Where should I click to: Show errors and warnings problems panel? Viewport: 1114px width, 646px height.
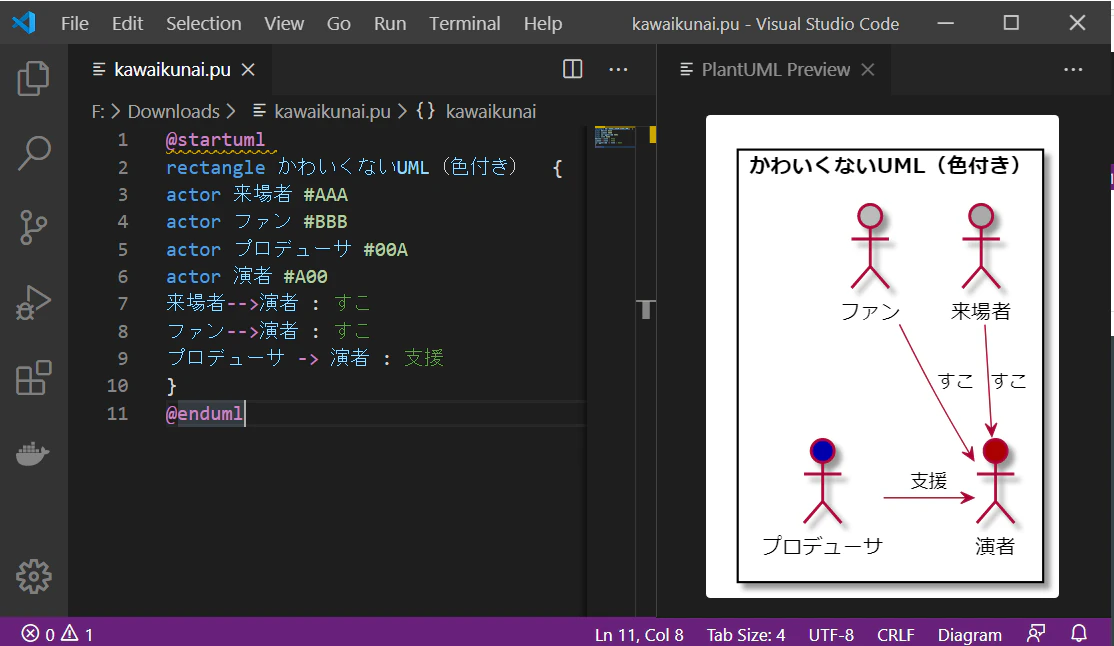coord(58,633)
